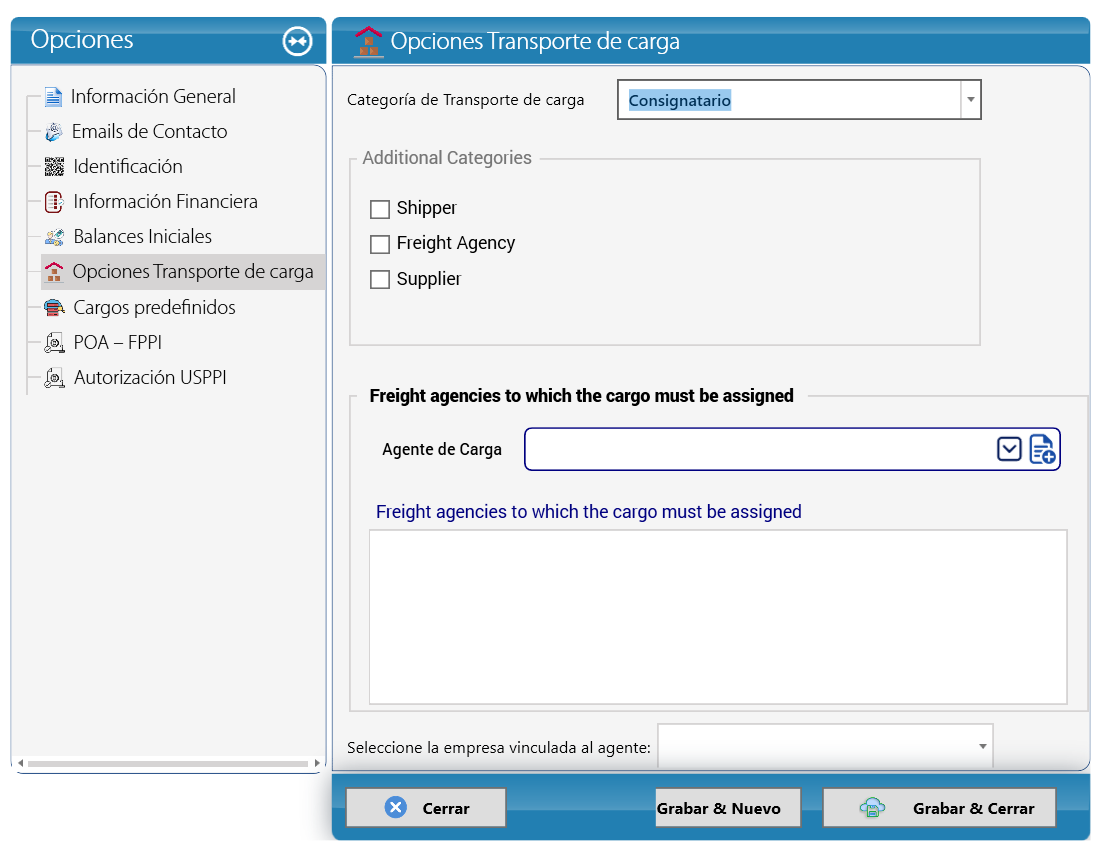Click the add new Agente de Carga icon

coord(1042,449)
